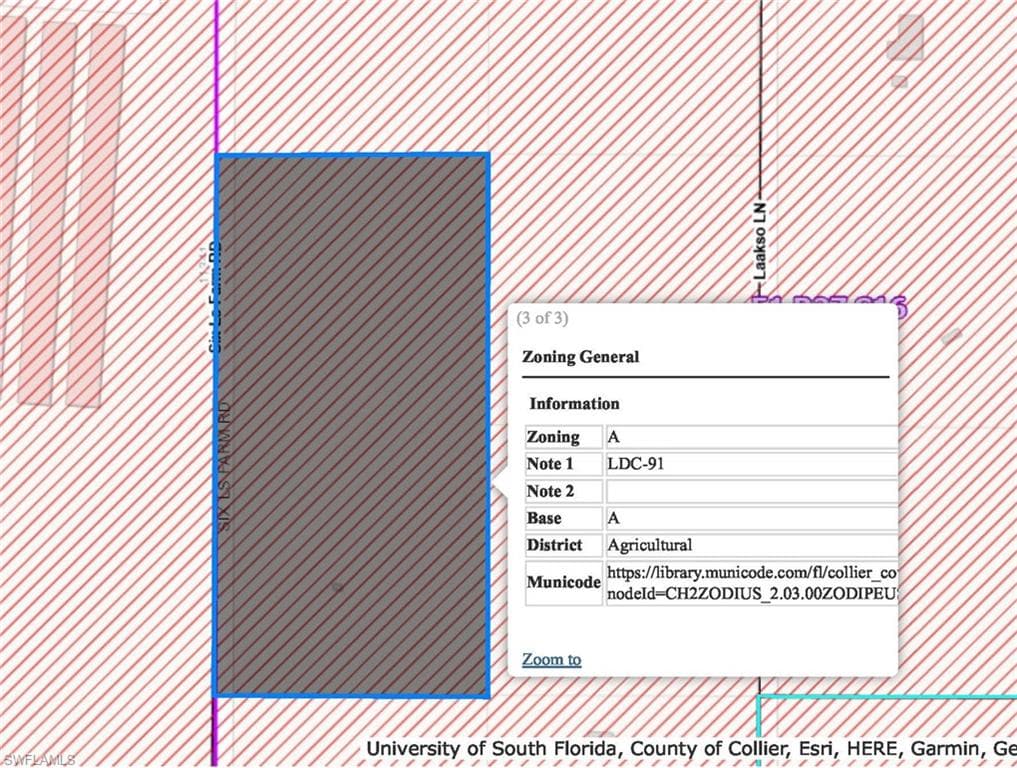This screenshot has height=768, width=1017.
Task: Select the SIX LS FARM RD label
Action: coord(224,466)
